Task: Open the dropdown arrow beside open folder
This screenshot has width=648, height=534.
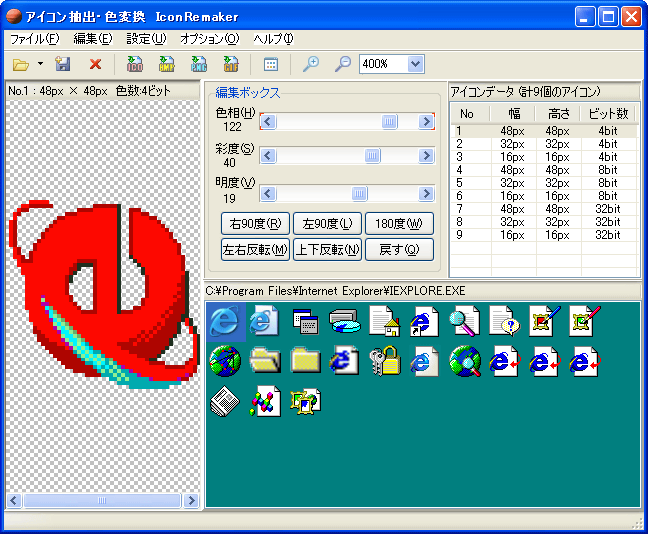Action: point(40,64)
